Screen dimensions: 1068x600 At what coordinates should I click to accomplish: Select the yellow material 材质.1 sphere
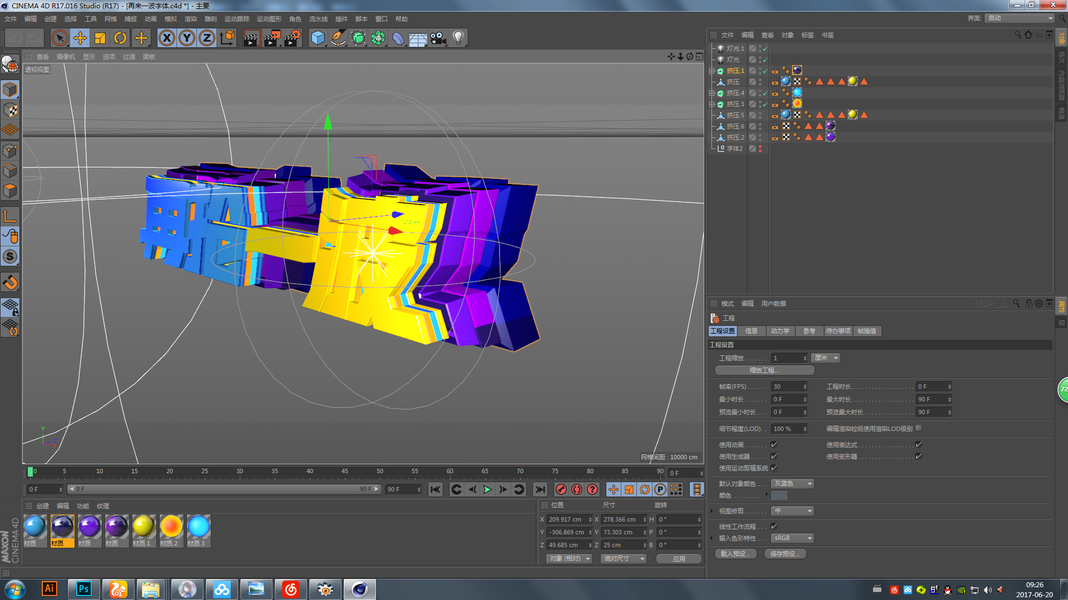click(x=143, y=526)
